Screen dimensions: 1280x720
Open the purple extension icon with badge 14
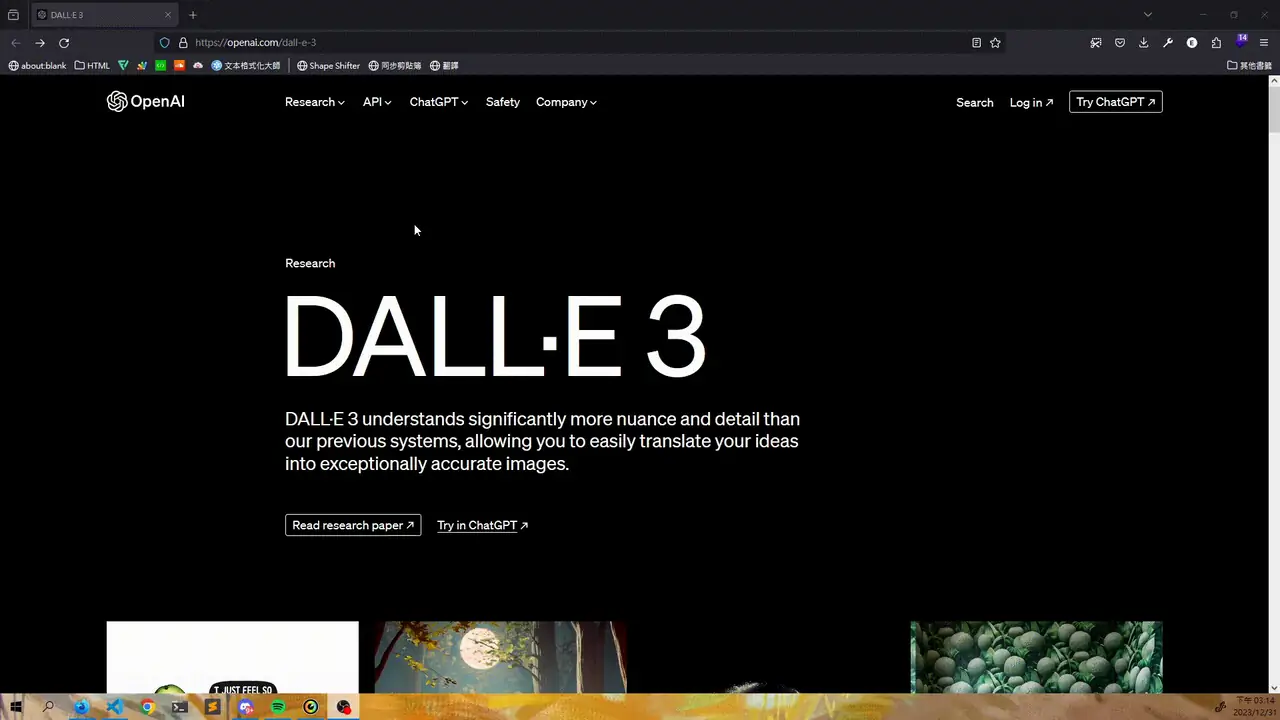(x=1241, y=41)
